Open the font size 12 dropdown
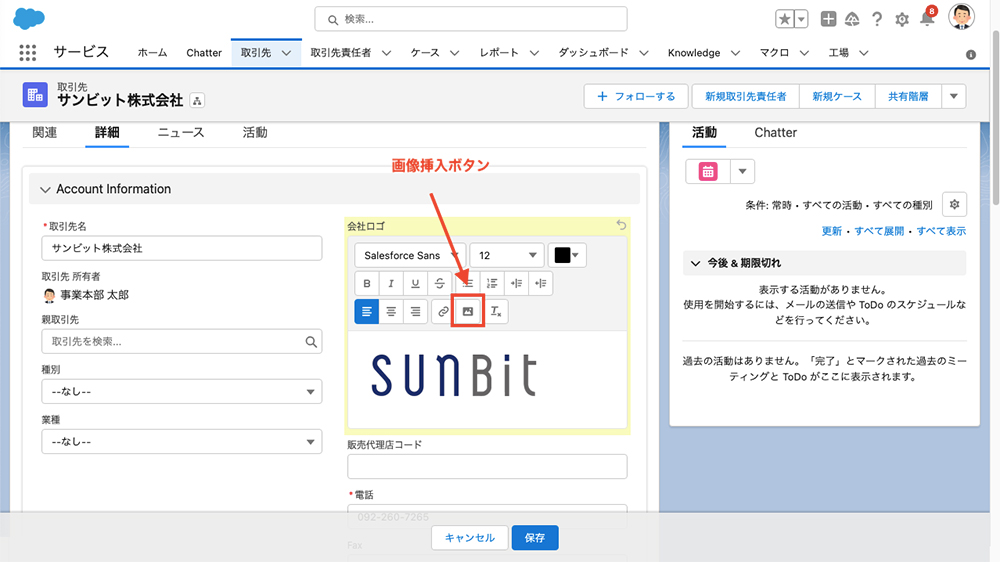1000x562 pixels. [506, 255]
